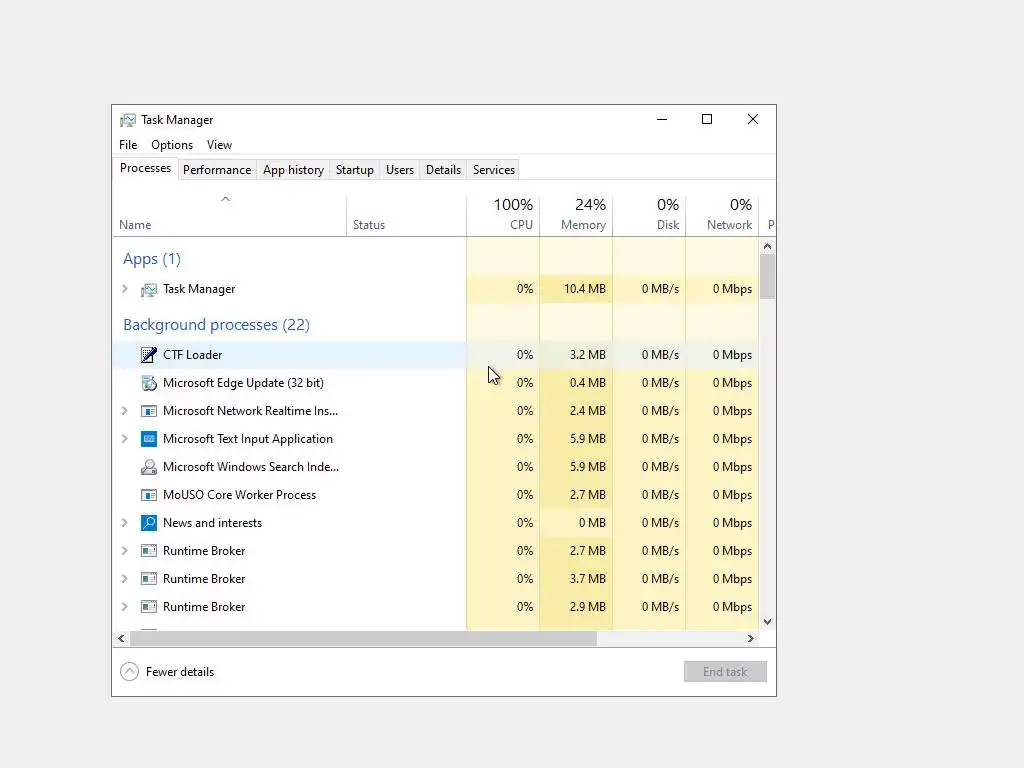The image size is (1024, 768).
Task: Open the Options menu
Action: pos(172,145)
